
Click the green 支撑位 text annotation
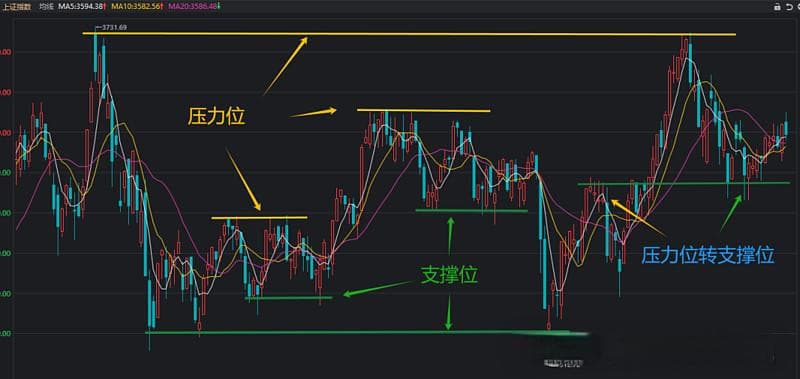click(x=448, y=275)
